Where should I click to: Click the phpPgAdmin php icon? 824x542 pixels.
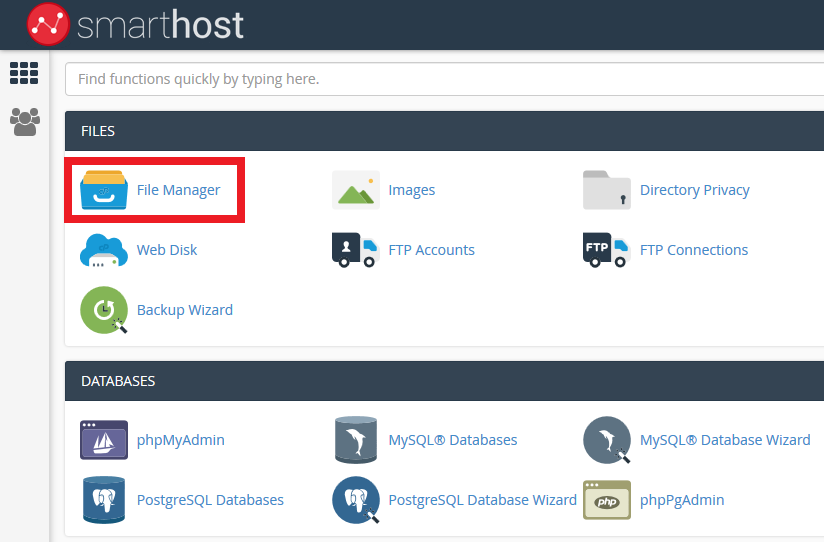tap(607, 500)
